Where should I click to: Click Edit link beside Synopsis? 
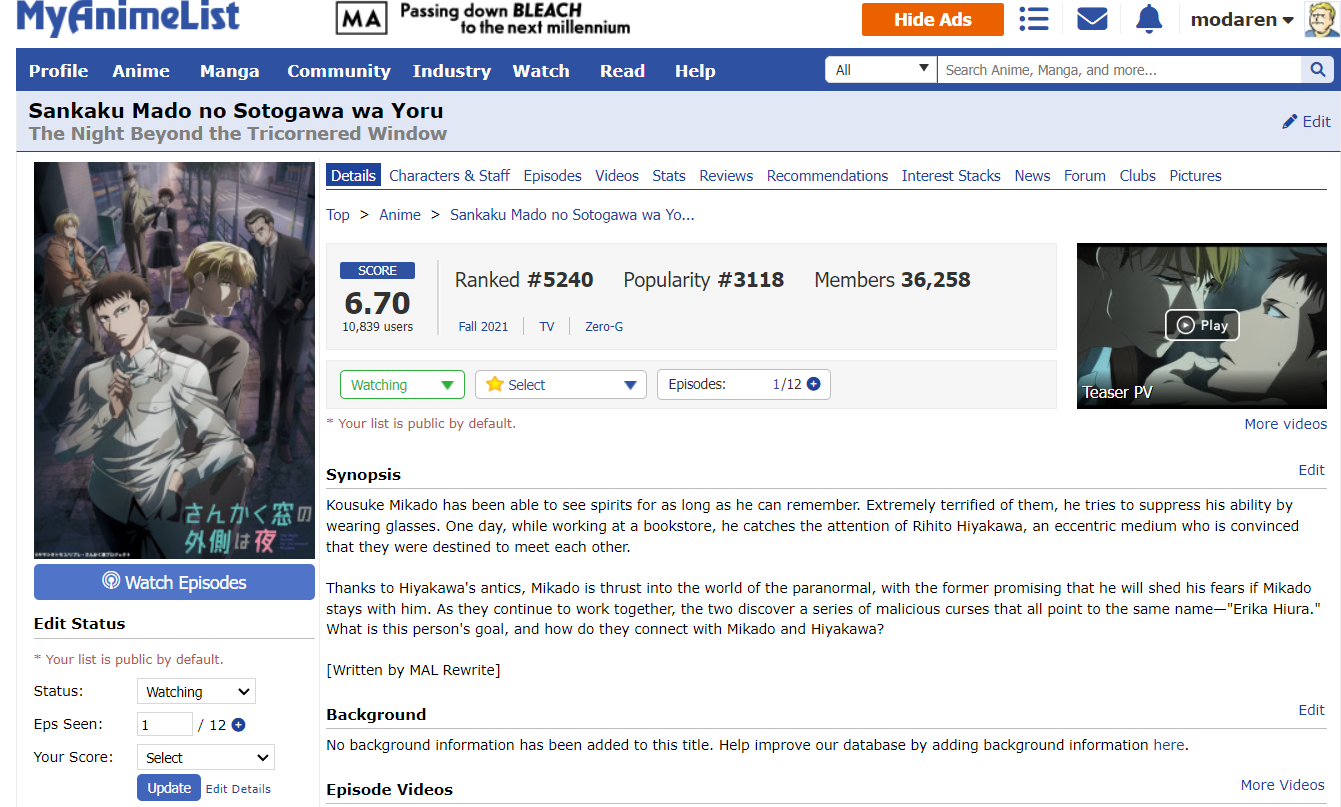1311,469
